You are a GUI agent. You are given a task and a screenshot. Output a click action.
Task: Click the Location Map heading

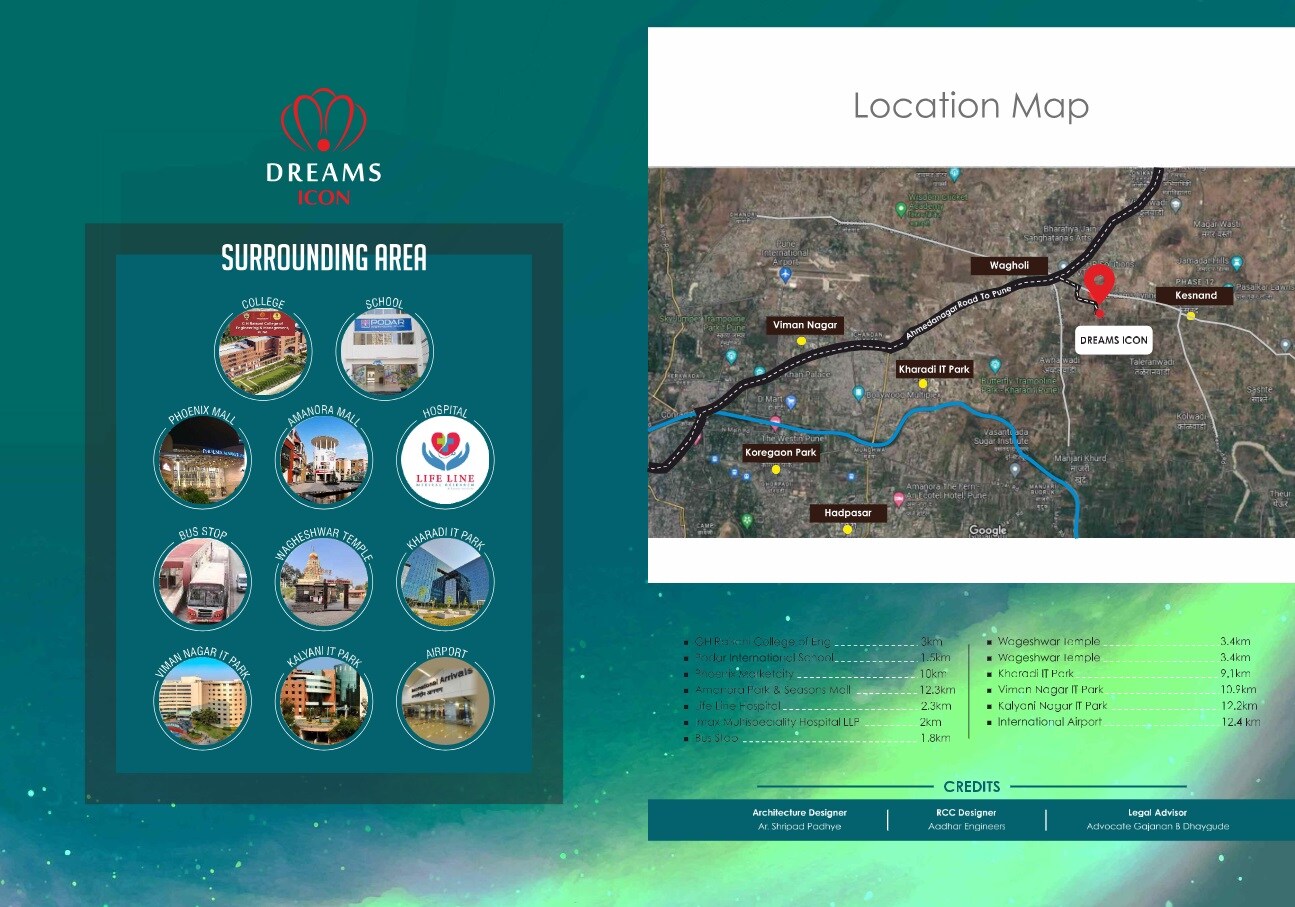click(x=970, y=105)
